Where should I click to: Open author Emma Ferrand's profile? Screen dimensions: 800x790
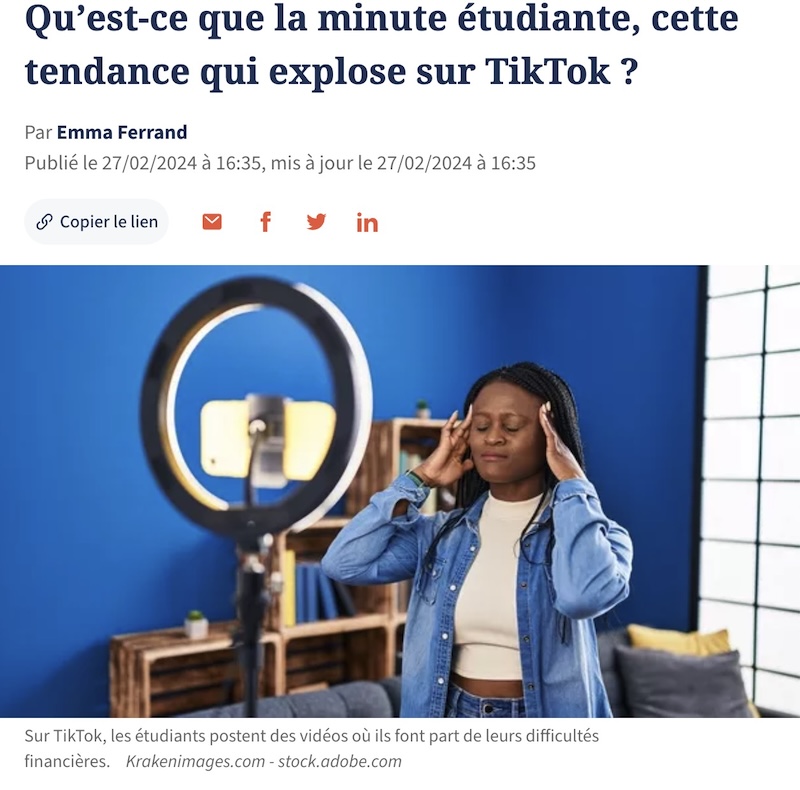(x=122, y=132)
